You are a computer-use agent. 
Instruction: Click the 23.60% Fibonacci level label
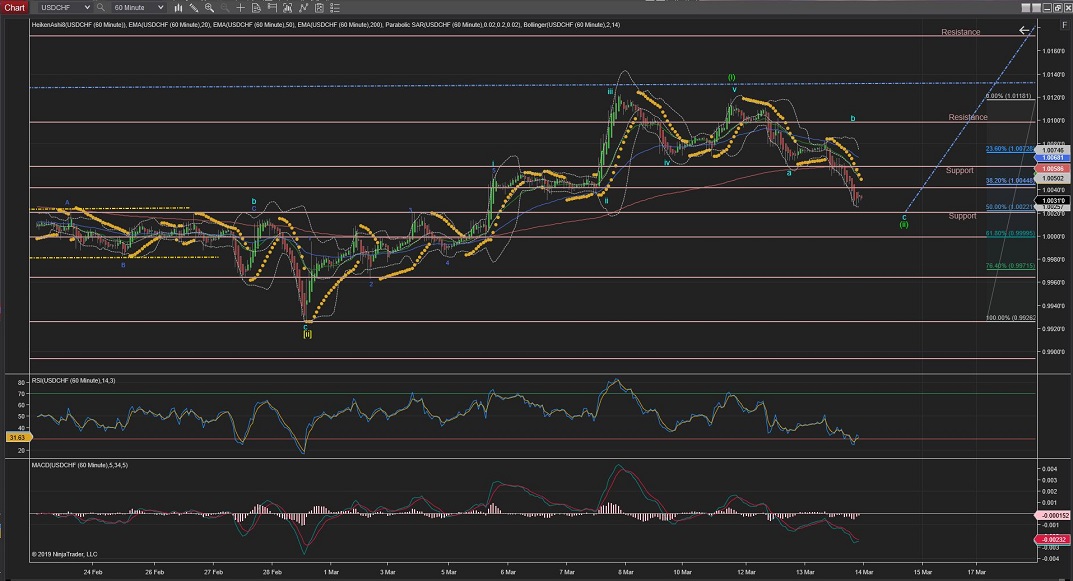1009,149
